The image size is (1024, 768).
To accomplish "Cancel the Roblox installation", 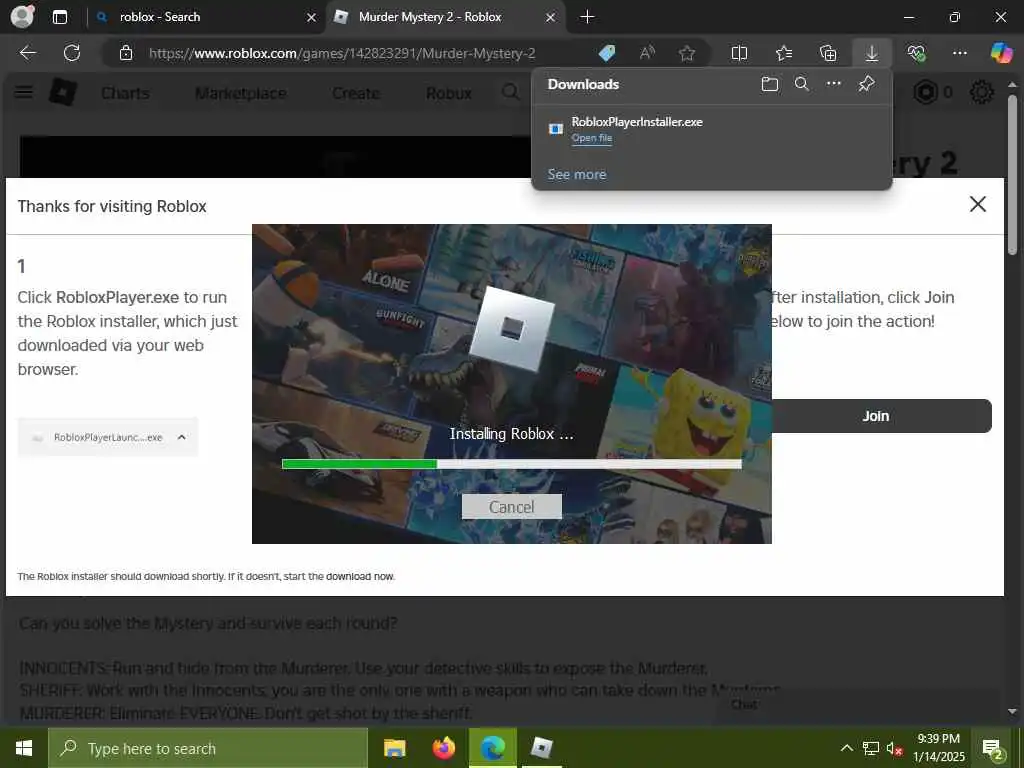I will pos(511,507).
